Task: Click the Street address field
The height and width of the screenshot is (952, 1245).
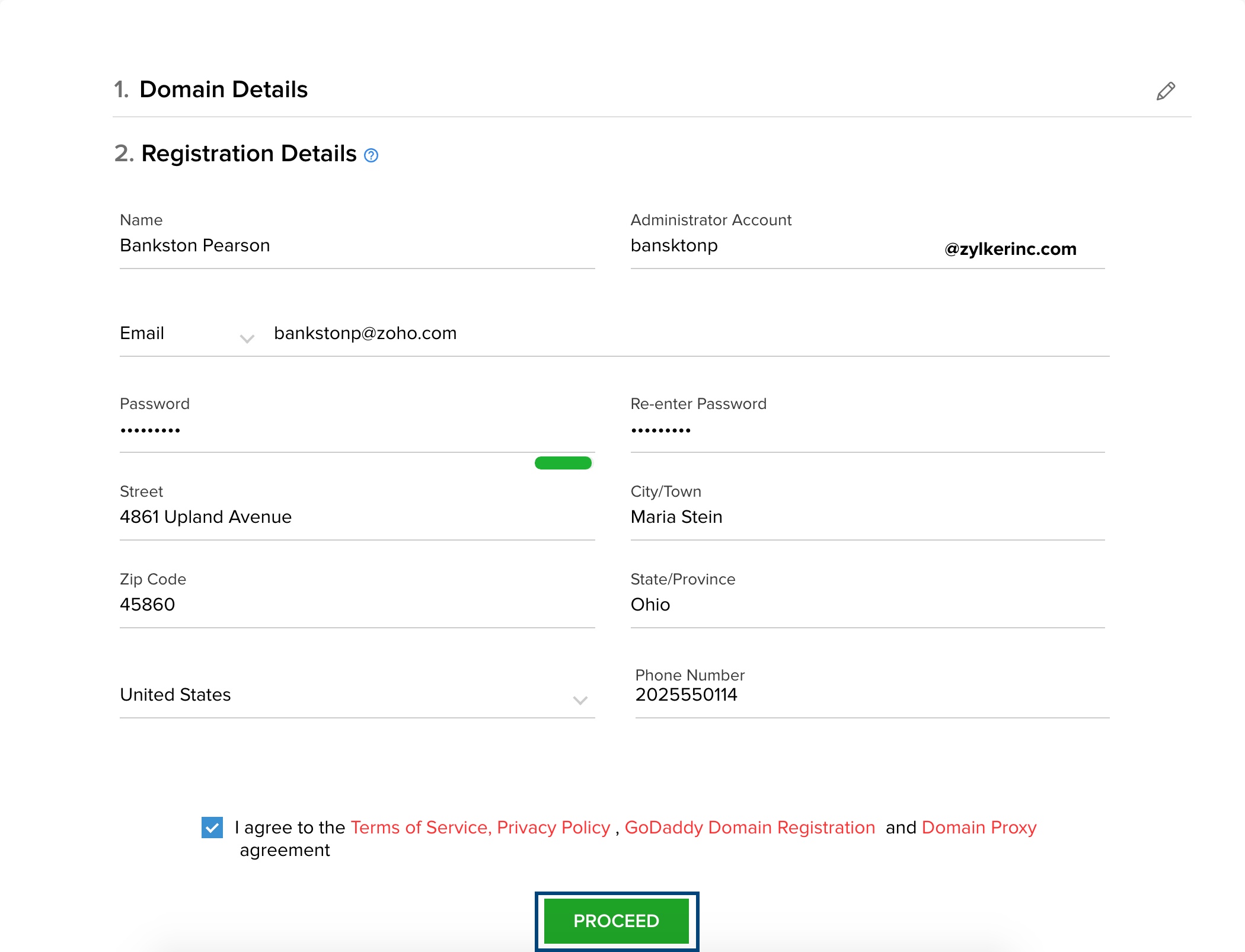Action: coord(356,517)
